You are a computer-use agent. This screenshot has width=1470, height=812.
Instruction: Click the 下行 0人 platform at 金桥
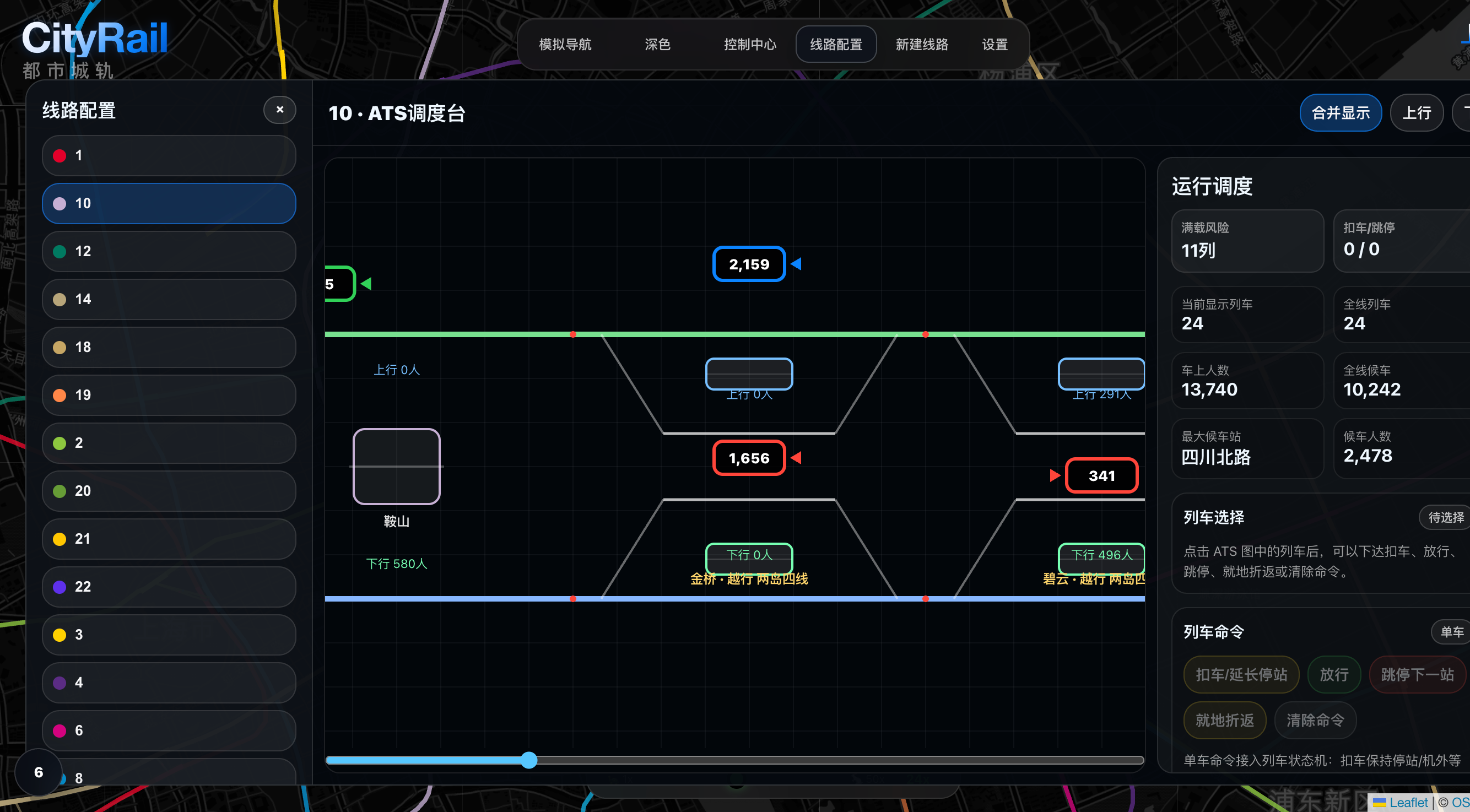pos(749,558)
